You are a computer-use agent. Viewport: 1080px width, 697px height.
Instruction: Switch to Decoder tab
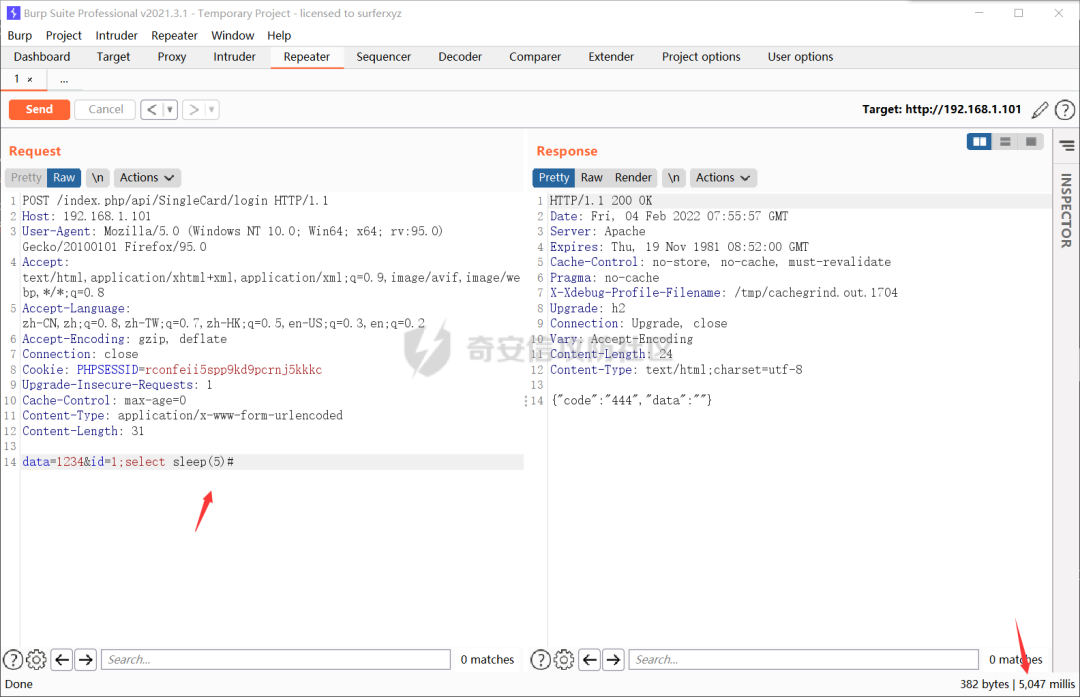pos(460,57)
